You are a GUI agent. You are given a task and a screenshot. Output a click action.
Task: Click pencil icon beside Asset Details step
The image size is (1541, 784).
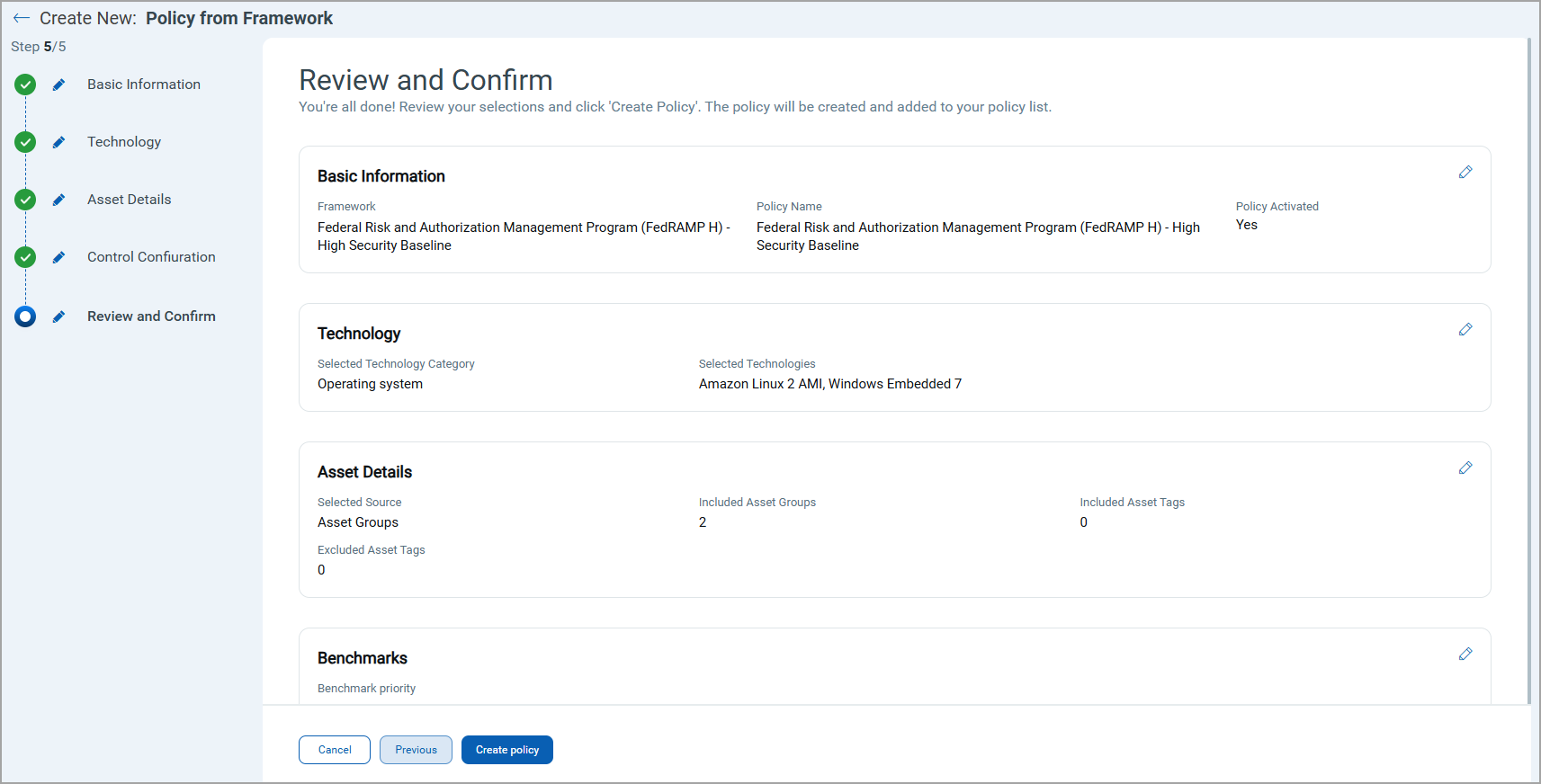[x=58, y=200]
